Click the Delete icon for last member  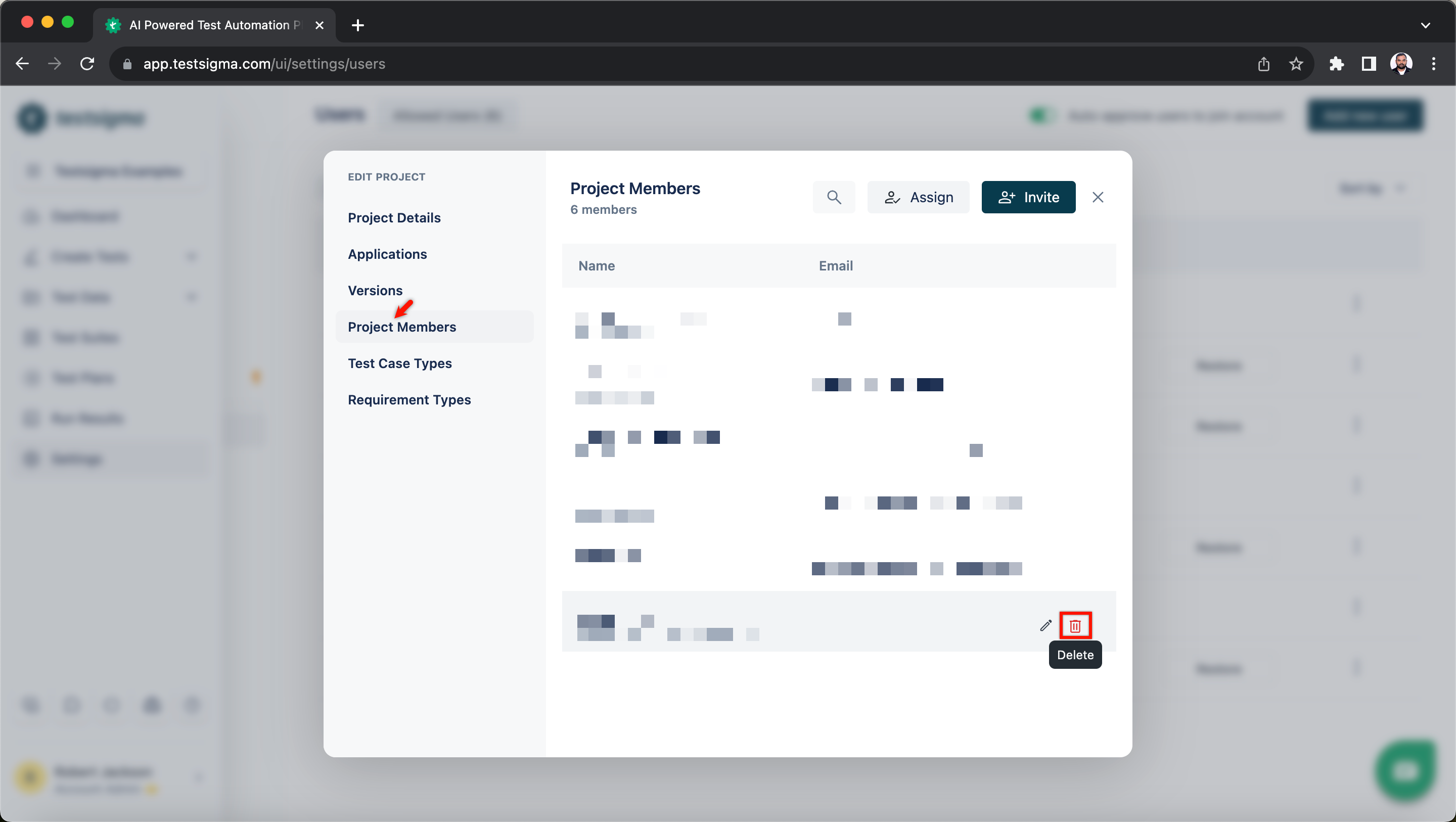click(1076, 626)
